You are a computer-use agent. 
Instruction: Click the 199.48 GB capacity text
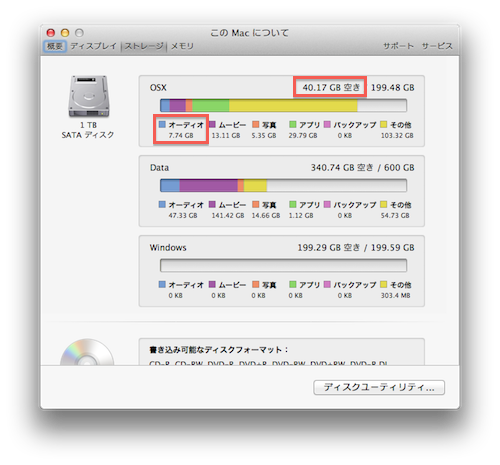point(393,88)
